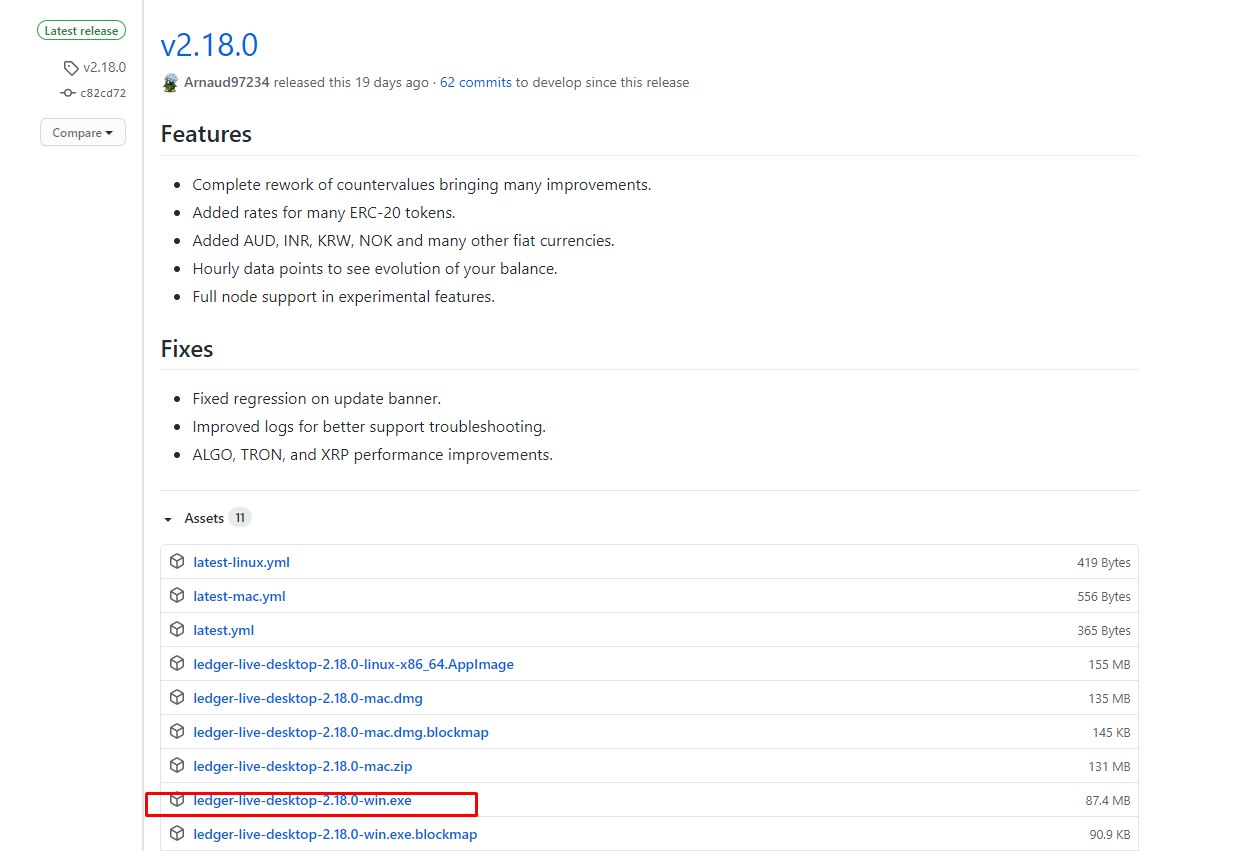
Task: Click the 145 KB file size
Action: pyautogui.click(x=1112, y=733)
